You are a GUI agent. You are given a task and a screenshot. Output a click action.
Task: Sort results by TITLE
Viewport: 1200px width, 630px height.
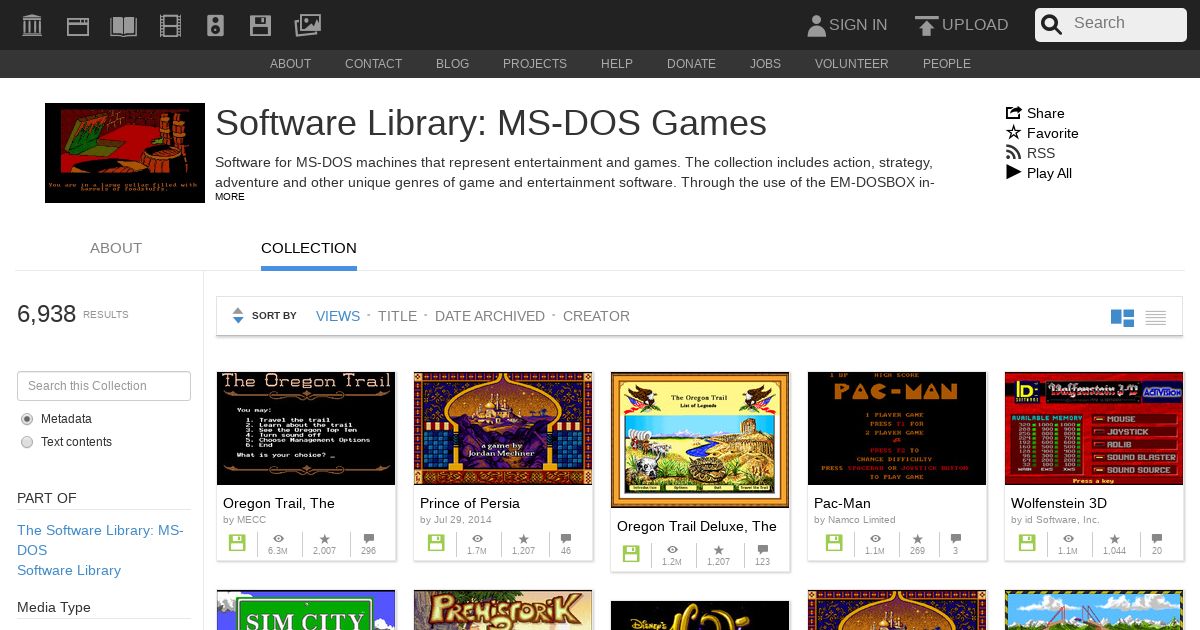pyautogui.click(x=397, y=316)
